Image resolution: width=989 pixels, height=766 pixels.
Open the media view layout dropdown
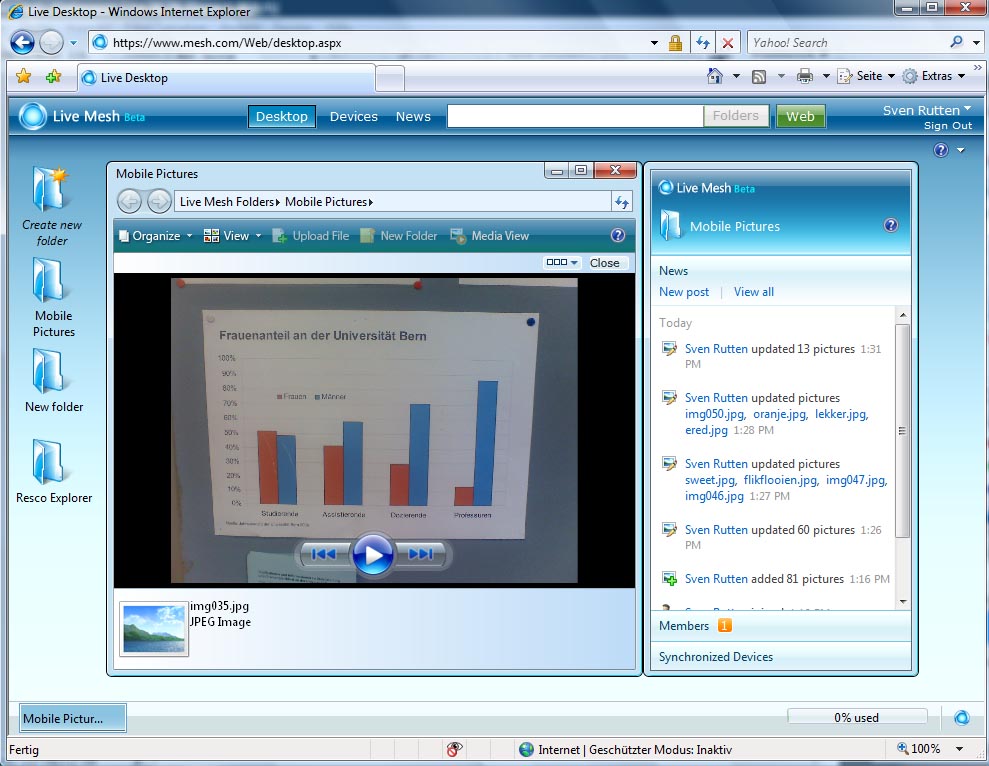pyautogui.click(x=561, y=262)
